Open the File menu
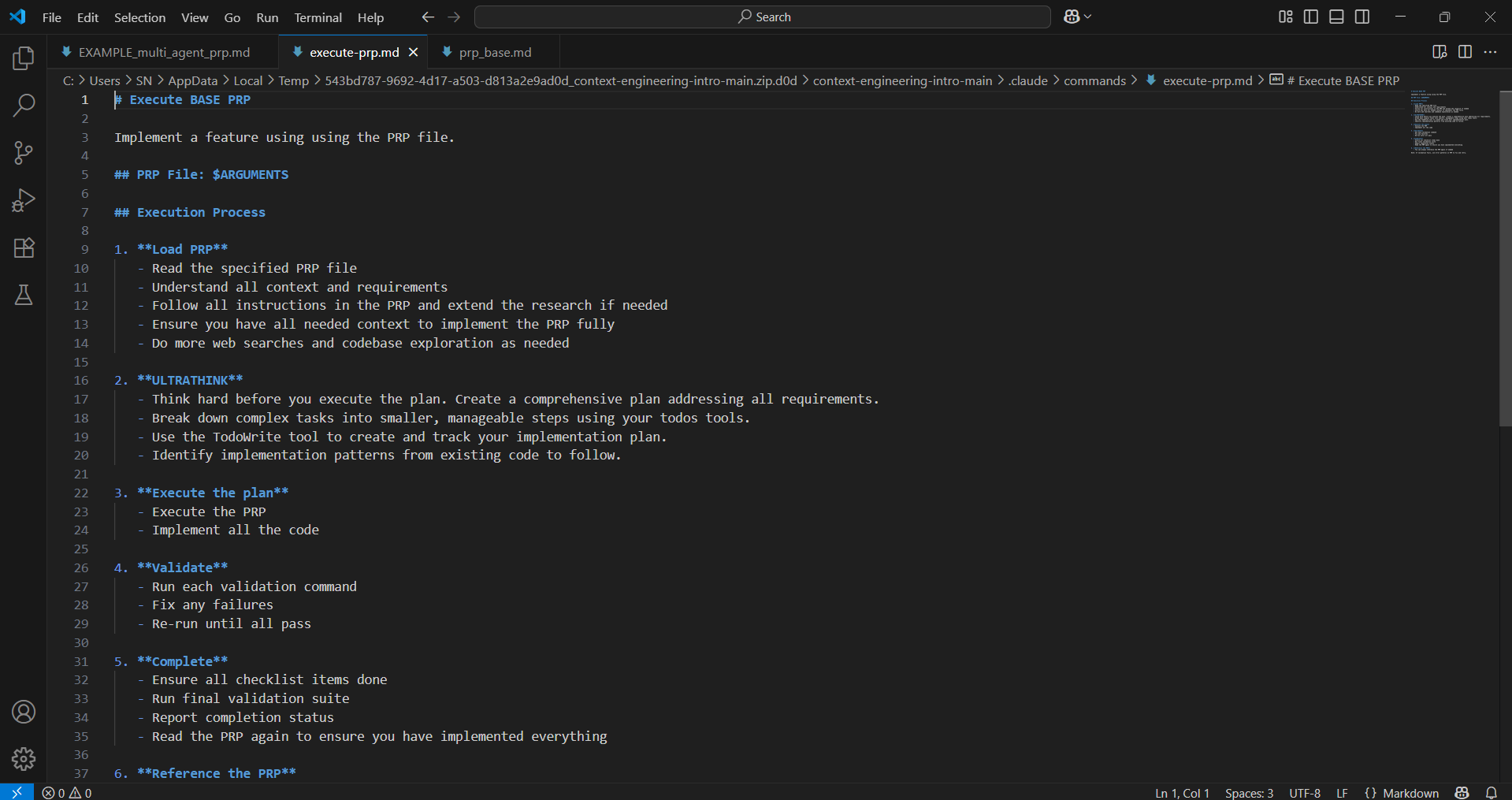Viewport: 1512px width, 800px height. click(x=52, y=17)
